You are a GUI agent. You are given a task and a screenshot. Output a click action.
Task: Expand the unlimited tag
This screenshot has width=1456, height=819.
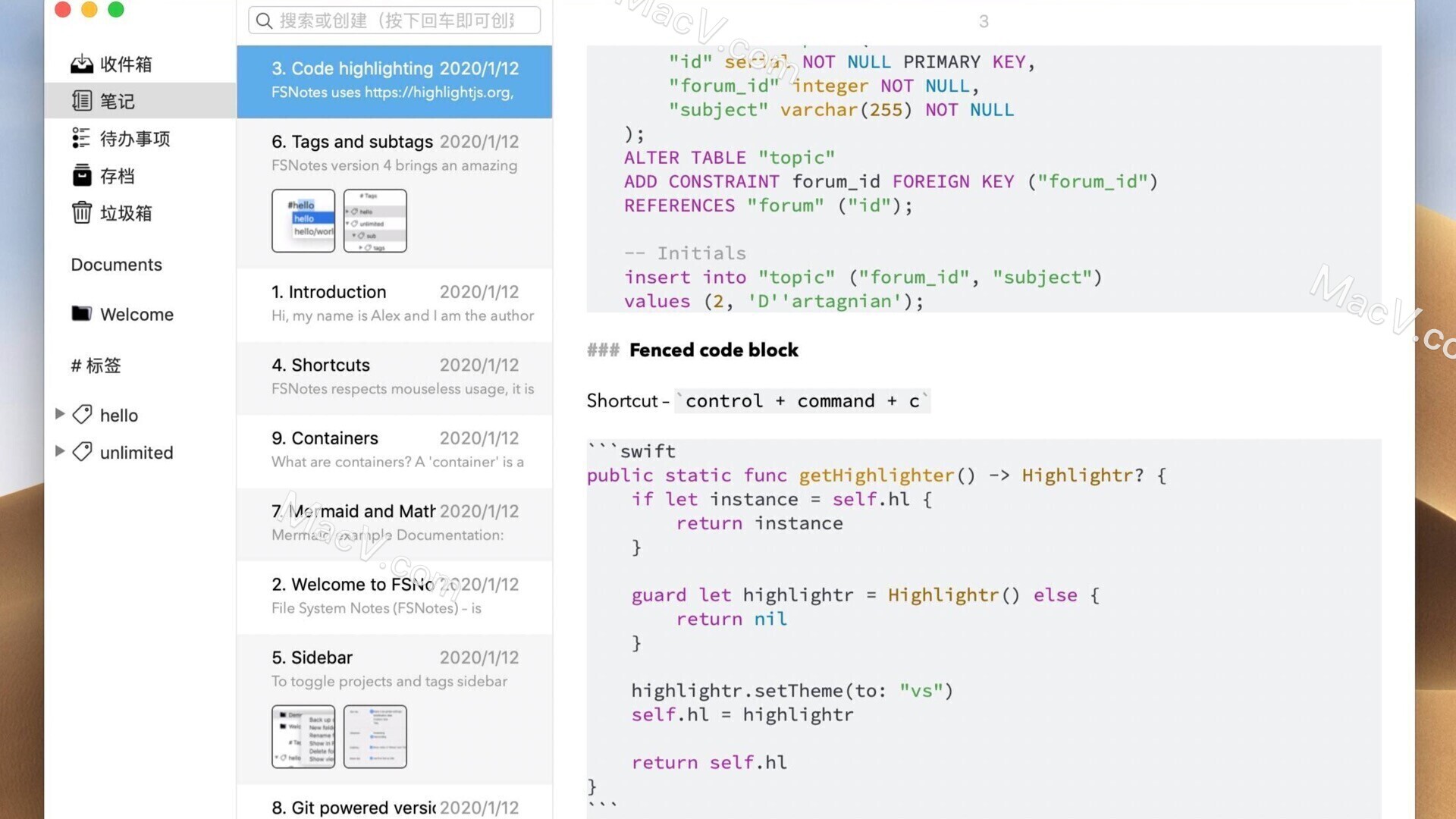click(60, 450)
